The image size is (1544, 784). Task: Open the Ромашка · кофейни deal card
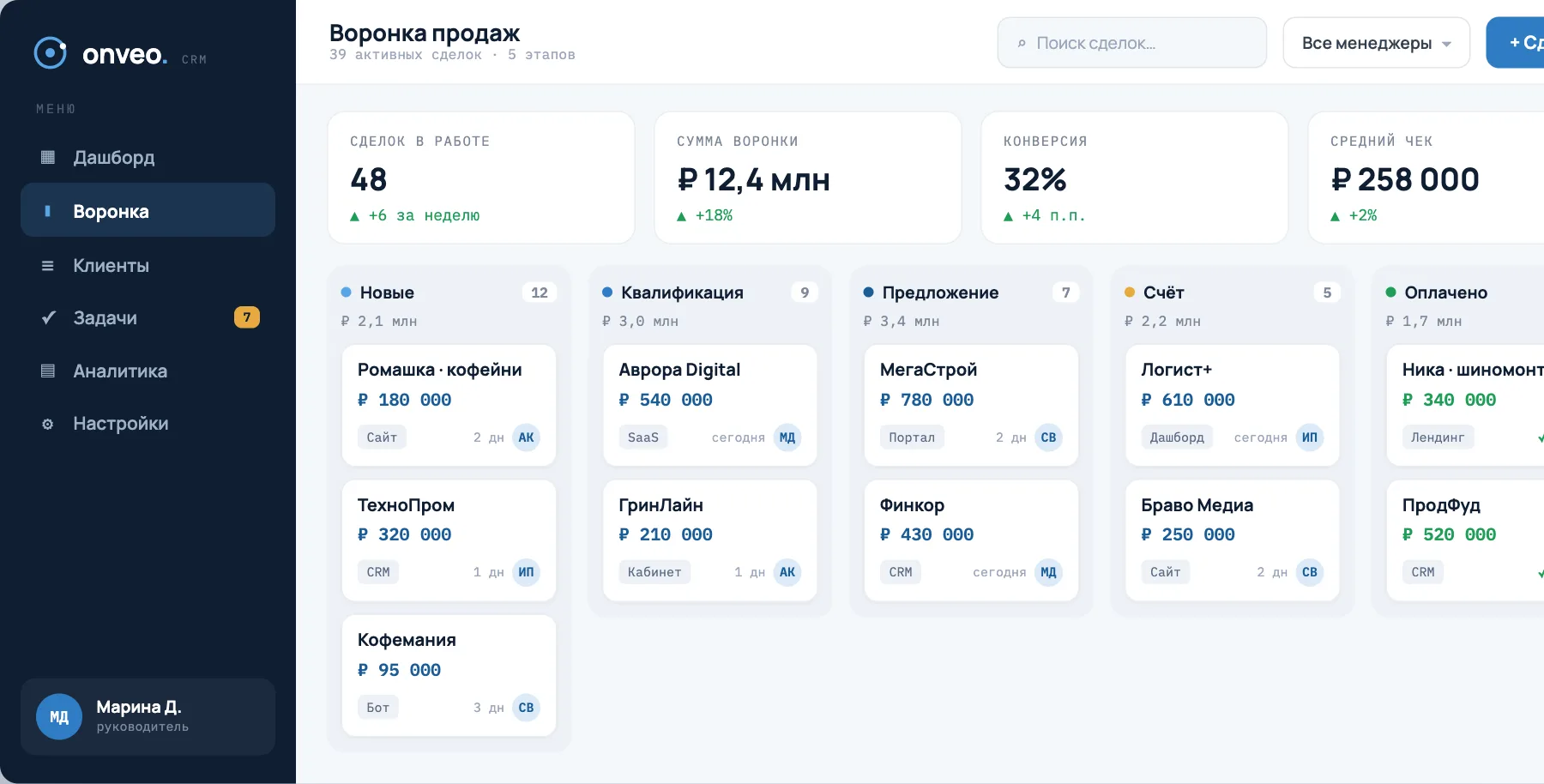coord(449,405)
